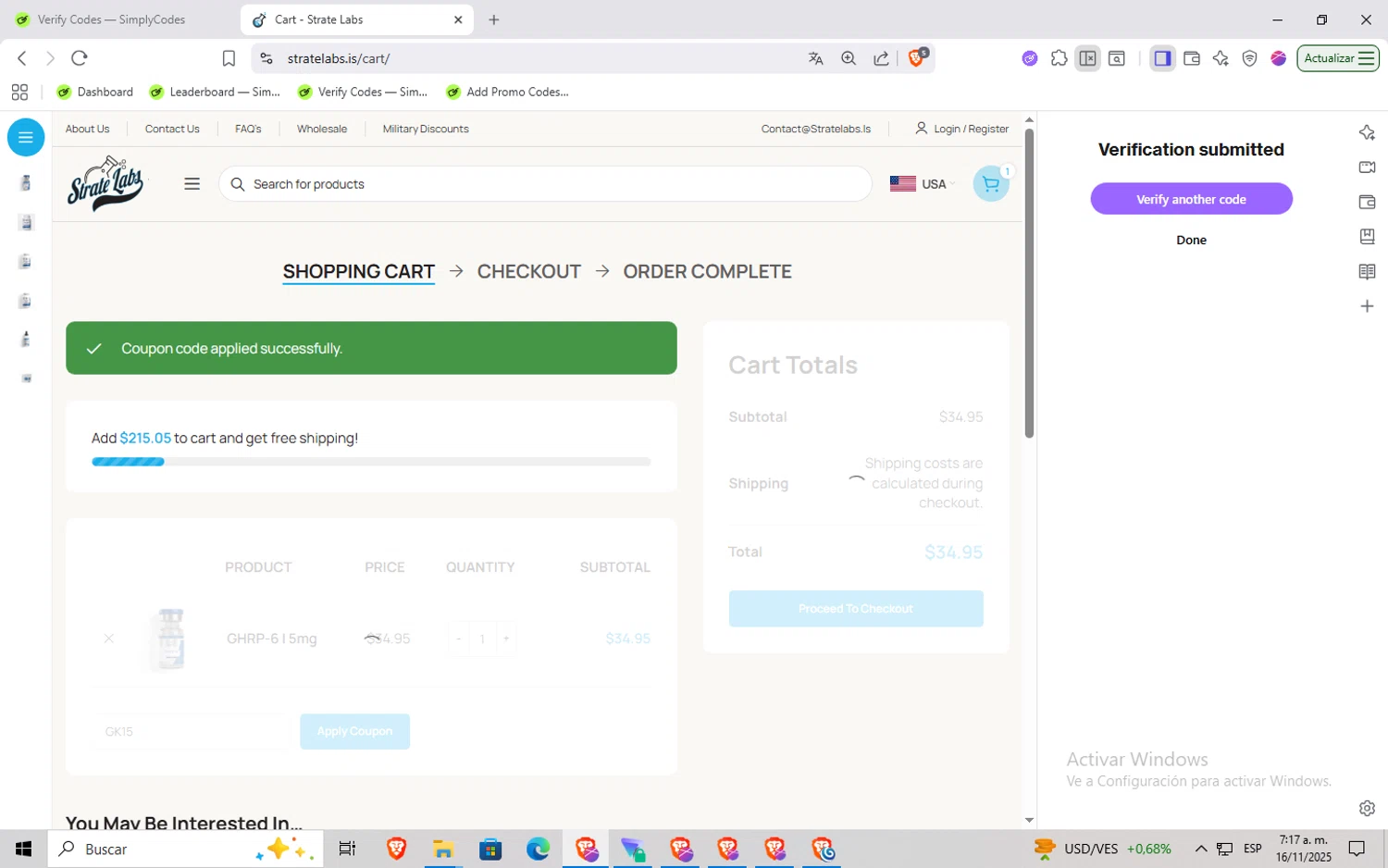The image size is (1388, 868).
Task: Go to the CHECKOUT step heading
Action: pyautogui.click(x=529, y=271)
